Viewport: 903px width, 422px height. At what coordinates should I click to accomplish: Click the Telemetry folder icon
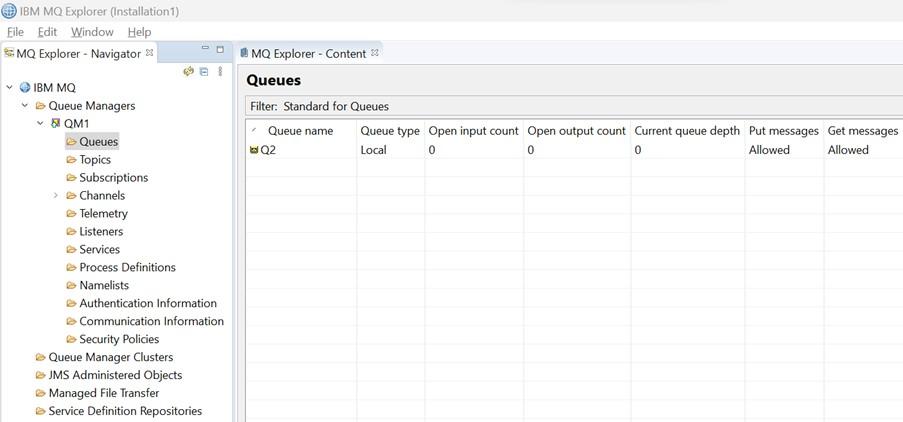click(71, 214)
